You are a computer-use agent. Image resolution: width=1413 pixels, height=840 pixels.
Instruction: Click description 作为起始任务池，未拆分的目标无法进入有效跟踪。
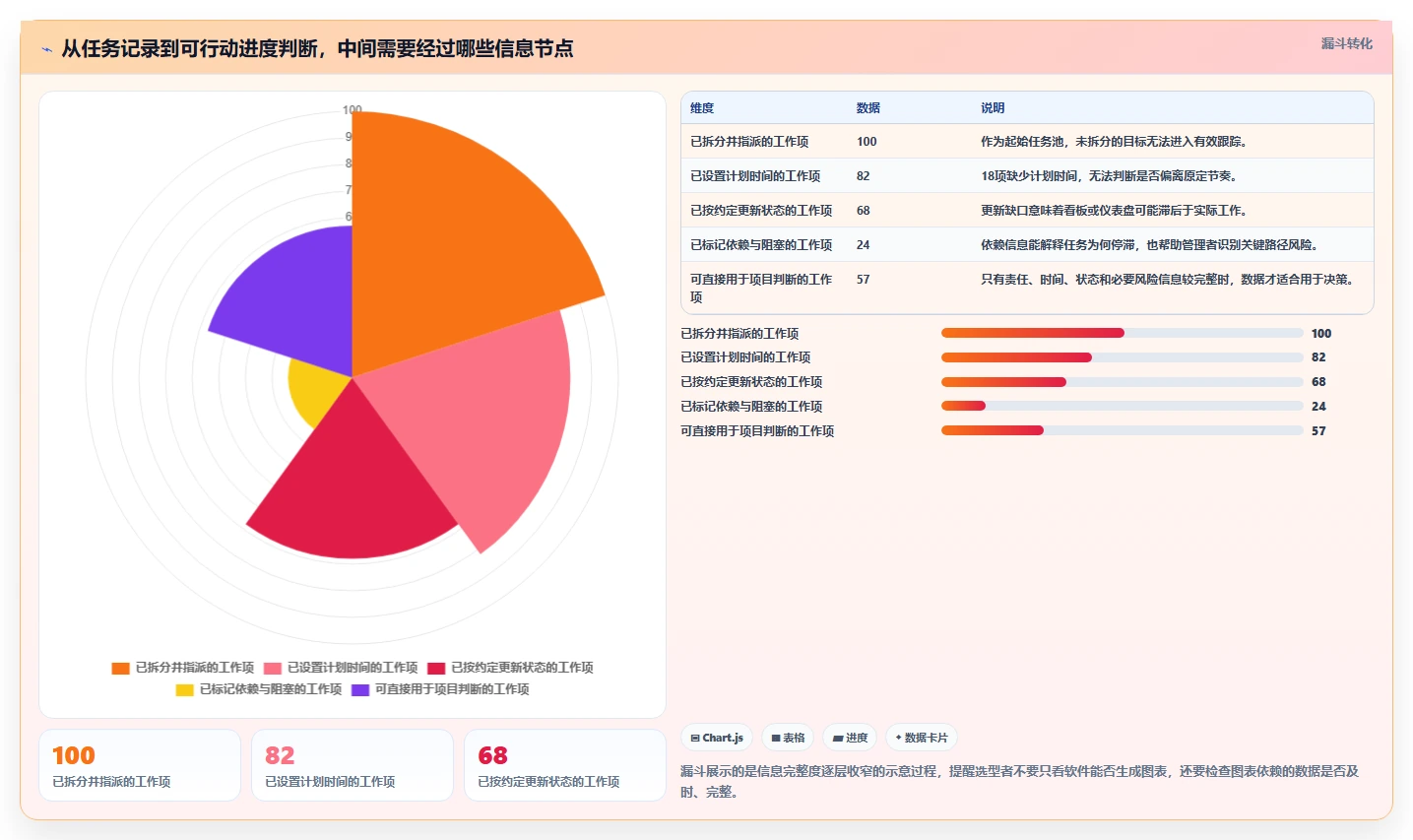[1117, 142]
